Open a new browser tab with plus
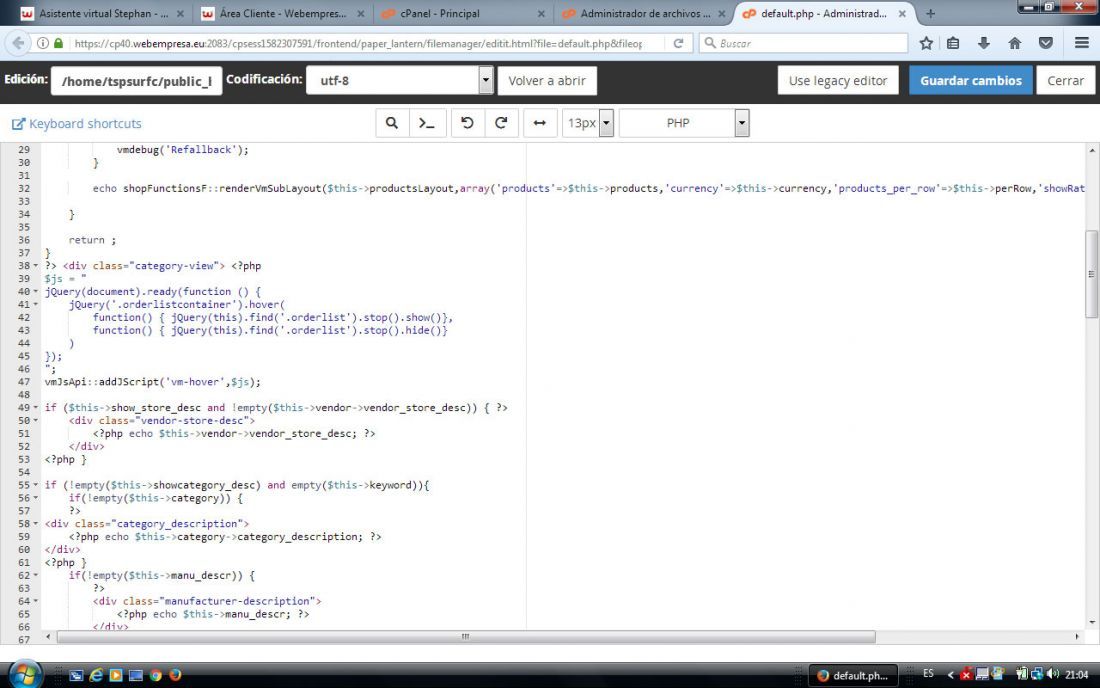Viewport: 1100px width, 688px height. [930, 13]
